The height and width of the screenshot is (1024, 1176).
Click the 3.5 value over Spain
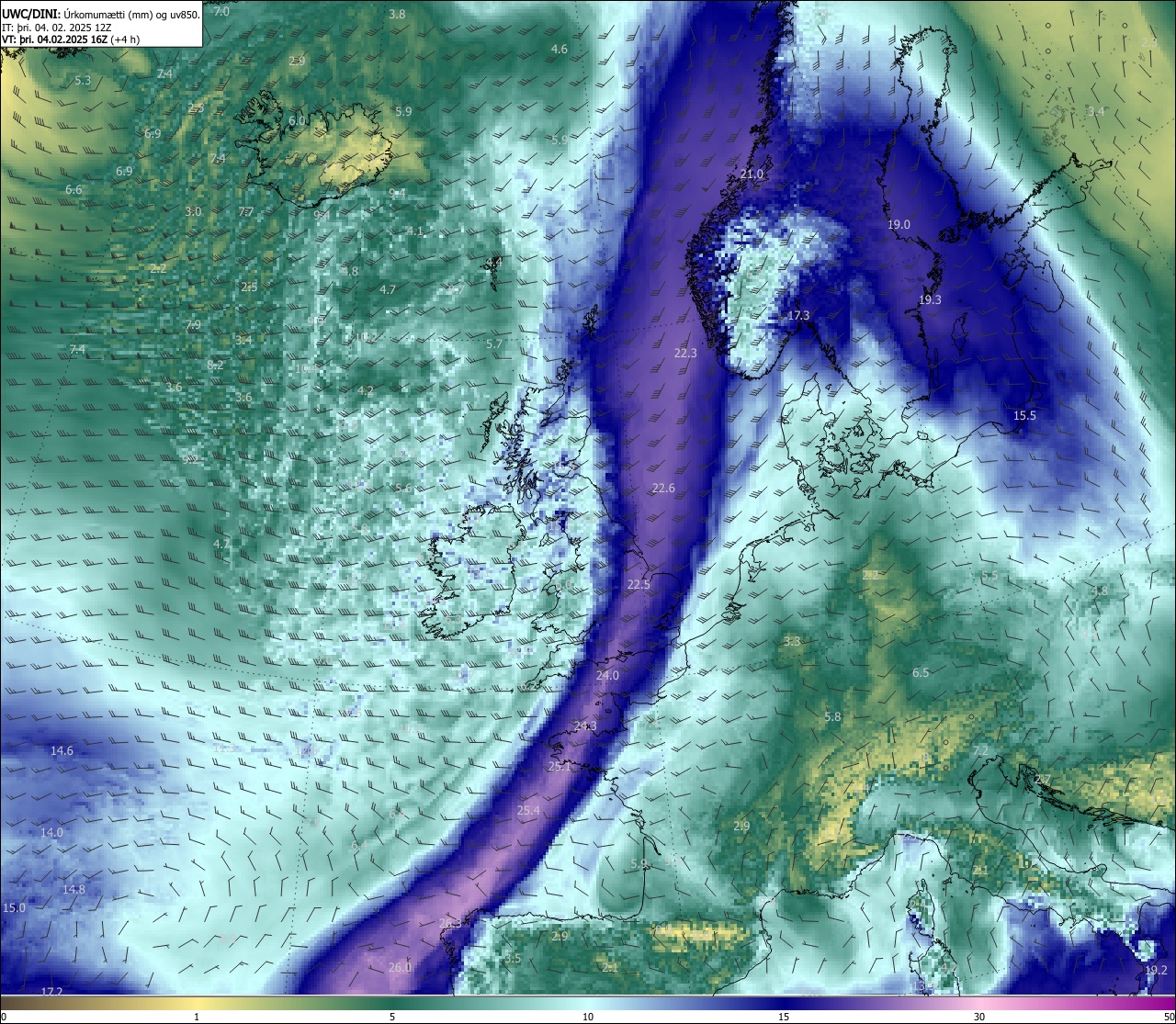513,958
